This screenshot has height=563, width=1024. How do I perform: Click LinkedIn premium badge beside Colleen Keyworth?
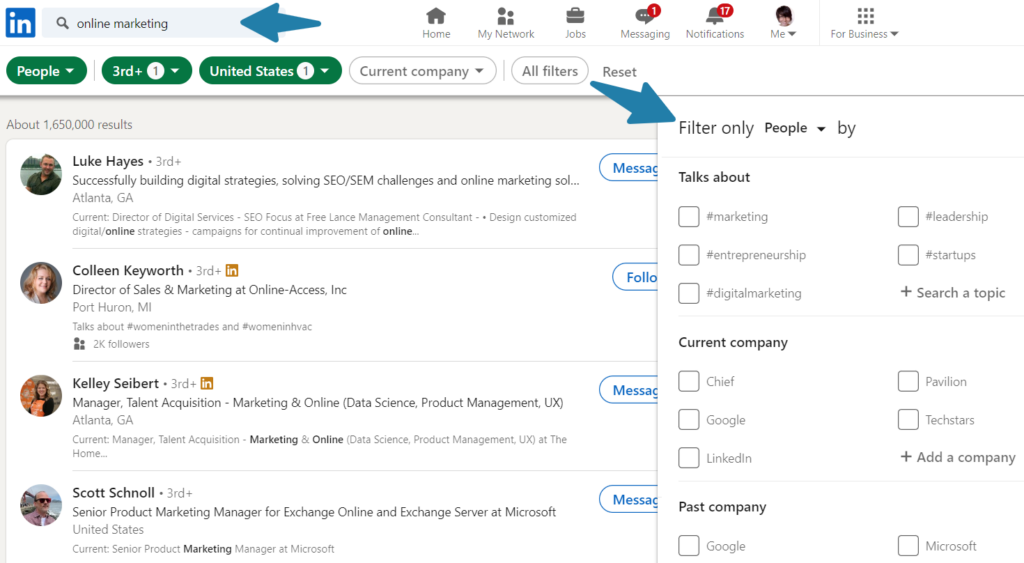(232, 270)
